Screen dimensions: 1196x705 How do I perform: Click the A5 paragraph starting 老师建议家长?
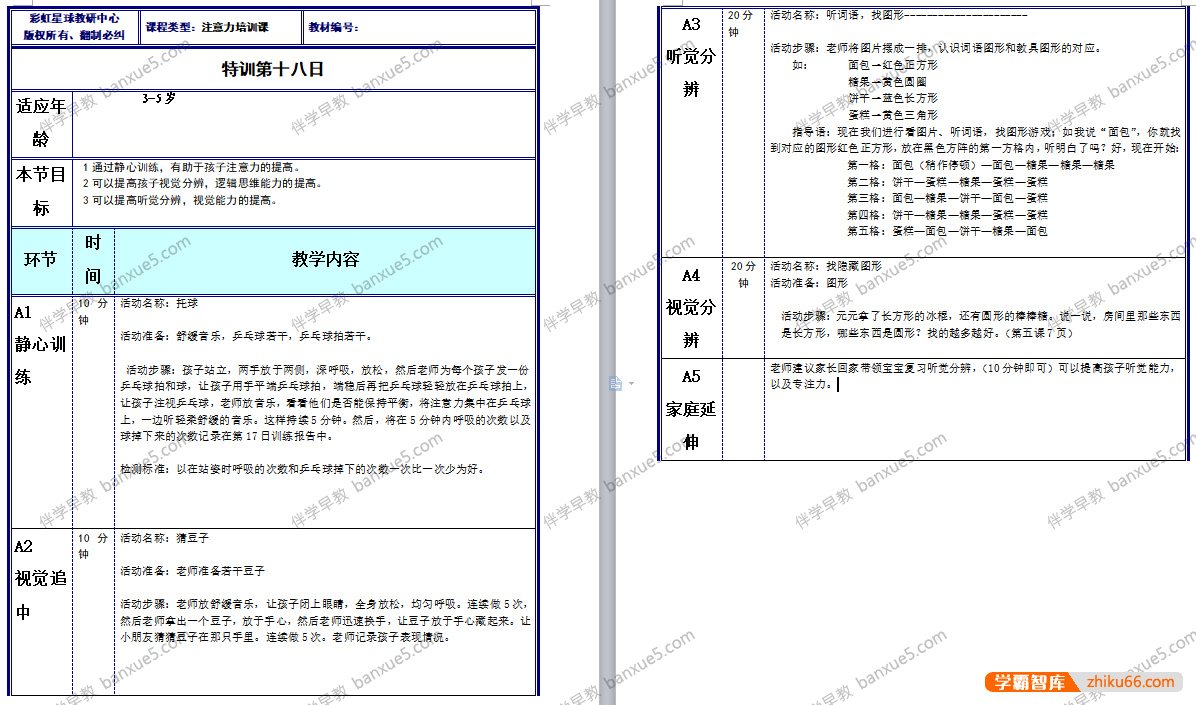[974, 376]
